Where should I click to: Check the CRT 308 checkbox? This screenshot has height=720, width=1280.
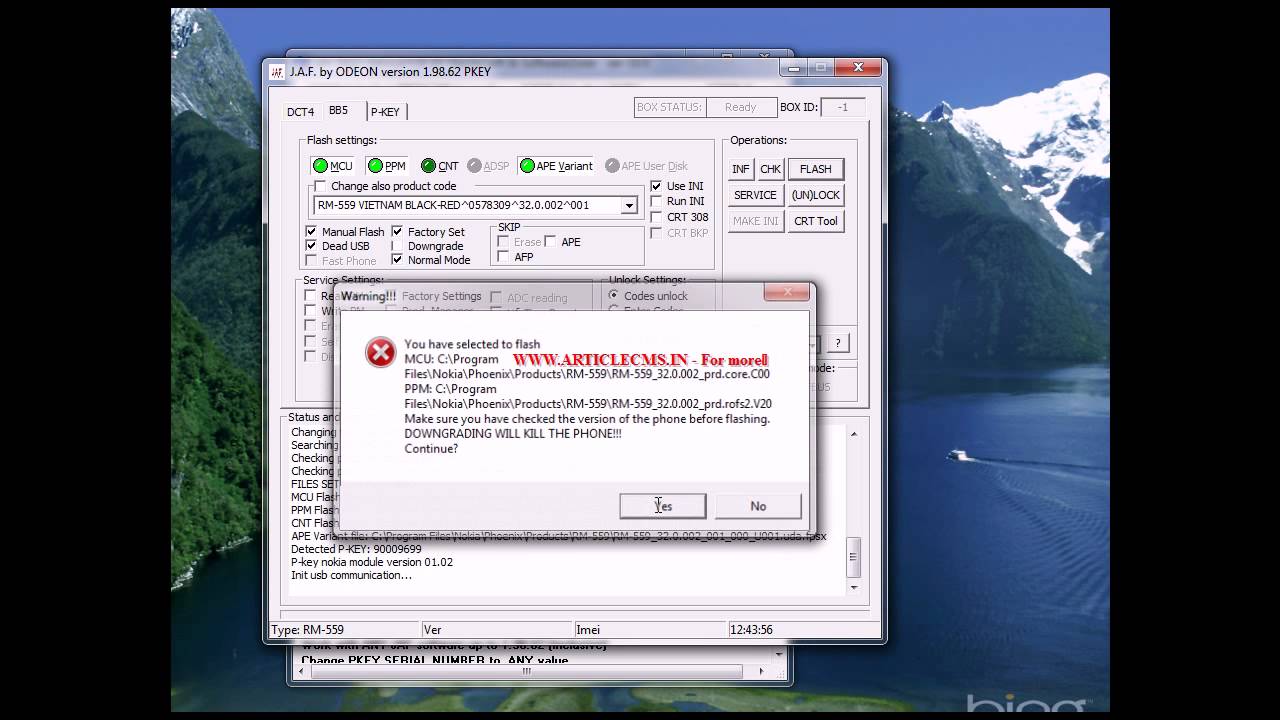[656, 217]
